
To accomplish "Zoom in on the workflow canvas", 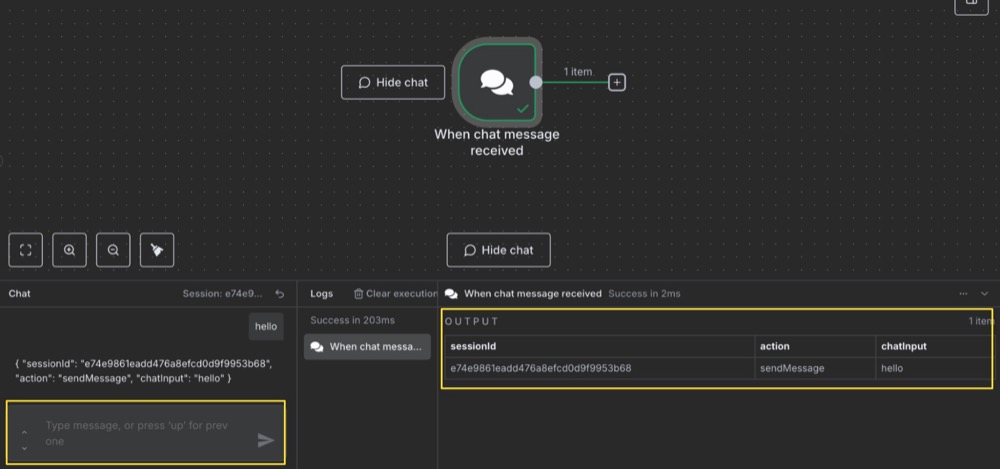I will (x=70, y=250).
